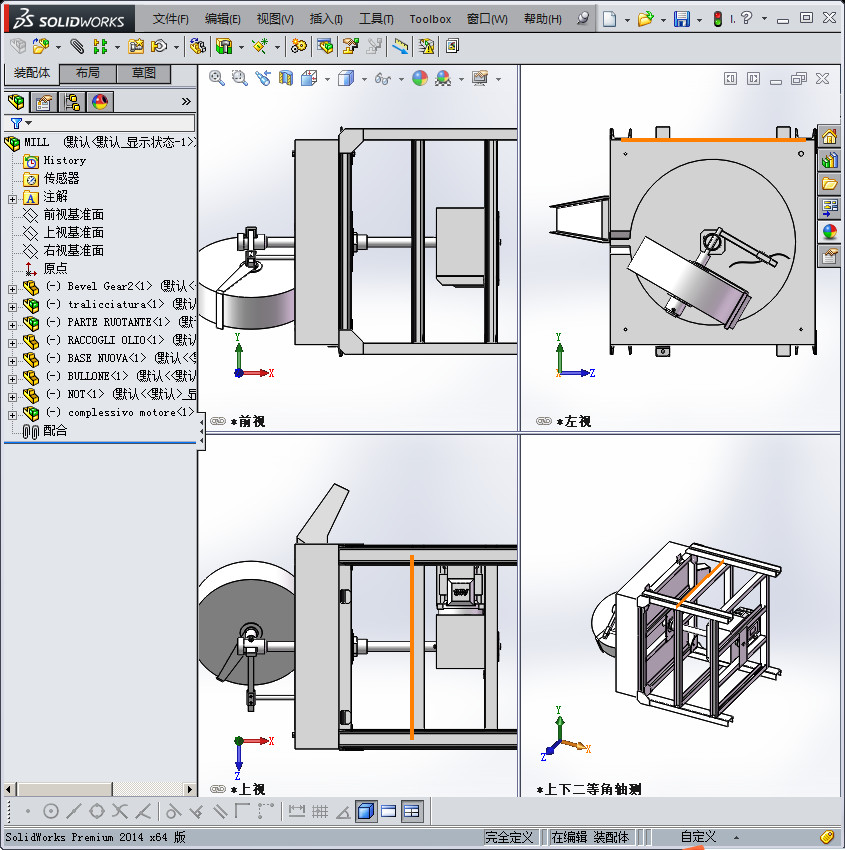
Task: Toggle Four View layout in bottom toolbar
Action: coord(412,811)
